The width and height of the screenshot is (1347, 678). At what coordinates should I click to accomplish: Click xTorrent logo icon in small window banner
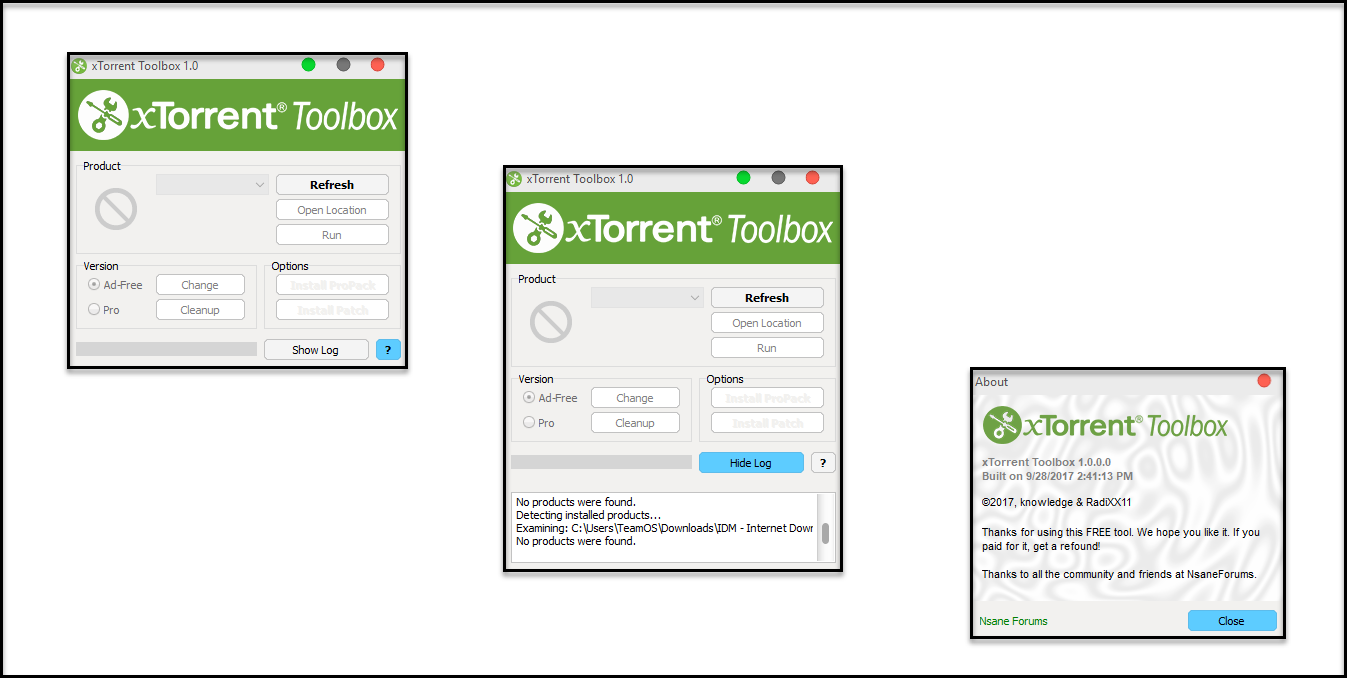coord(103,115)
